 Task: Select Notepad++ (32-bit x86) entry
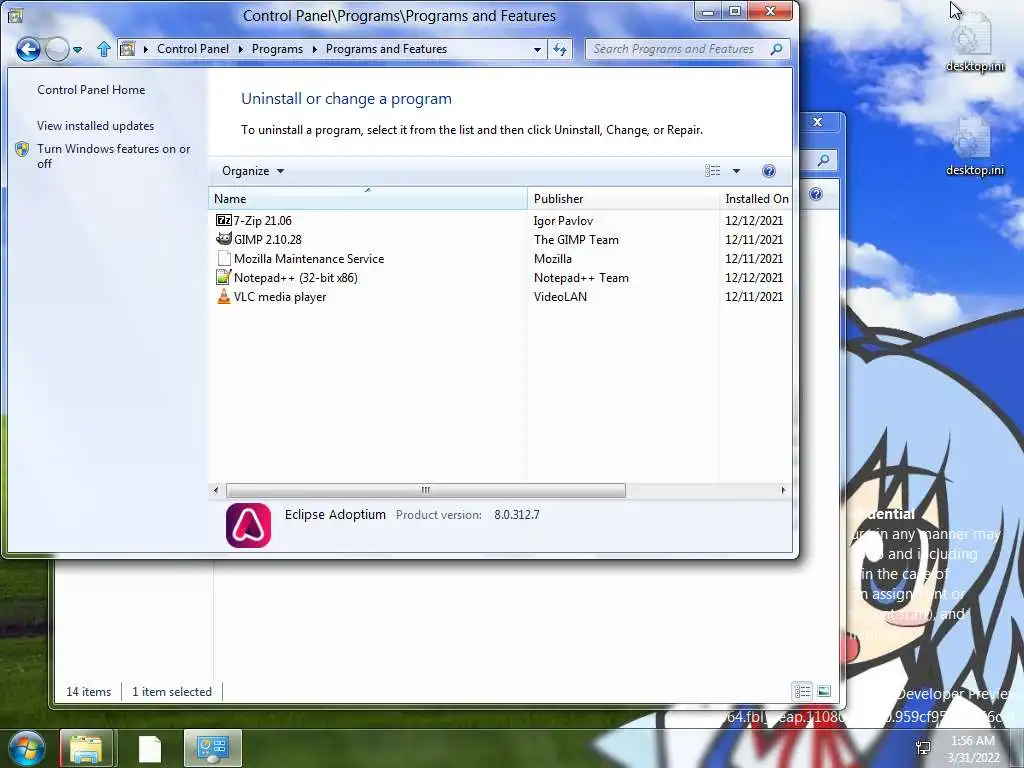click(x=295, y=278)
